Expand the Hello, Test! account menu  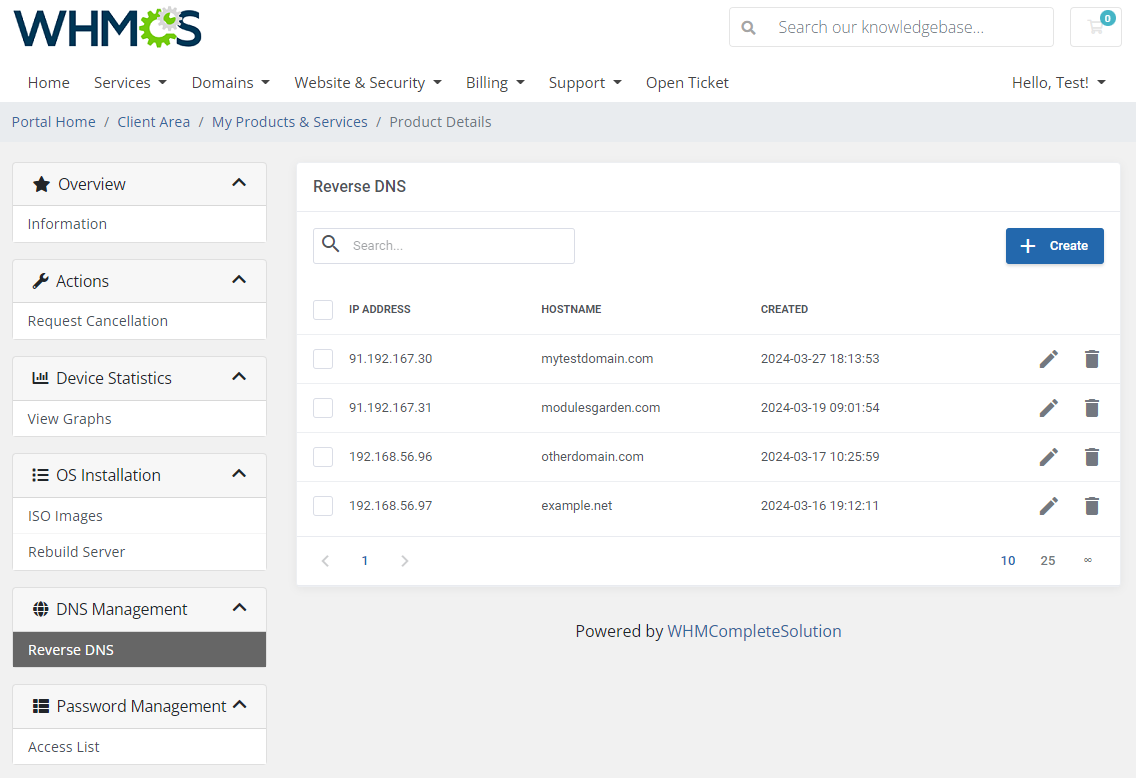[1058, 82]
